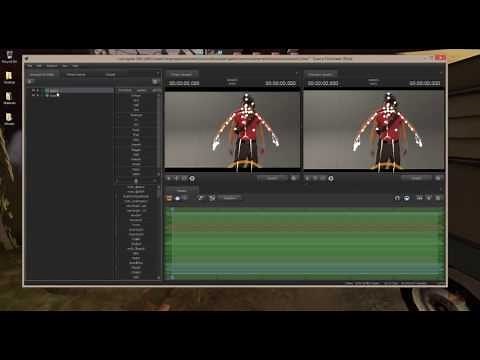Click the record button under secondary viewport
The height and width of the screenshot is (360, 480).
[x=331, y=178]
